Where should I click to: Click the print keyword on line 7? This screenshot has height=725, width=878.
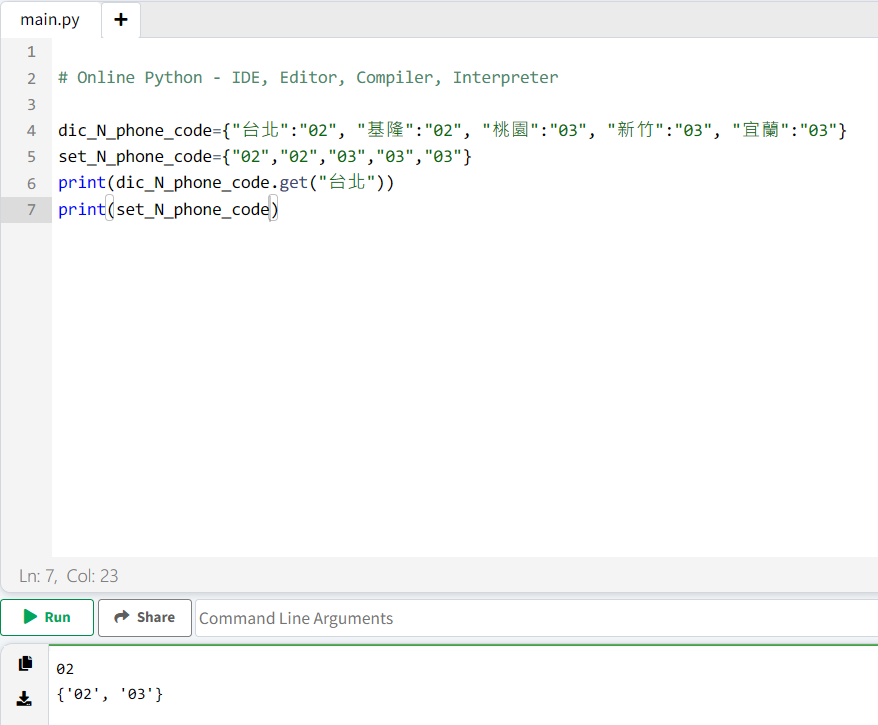point(82,209)
